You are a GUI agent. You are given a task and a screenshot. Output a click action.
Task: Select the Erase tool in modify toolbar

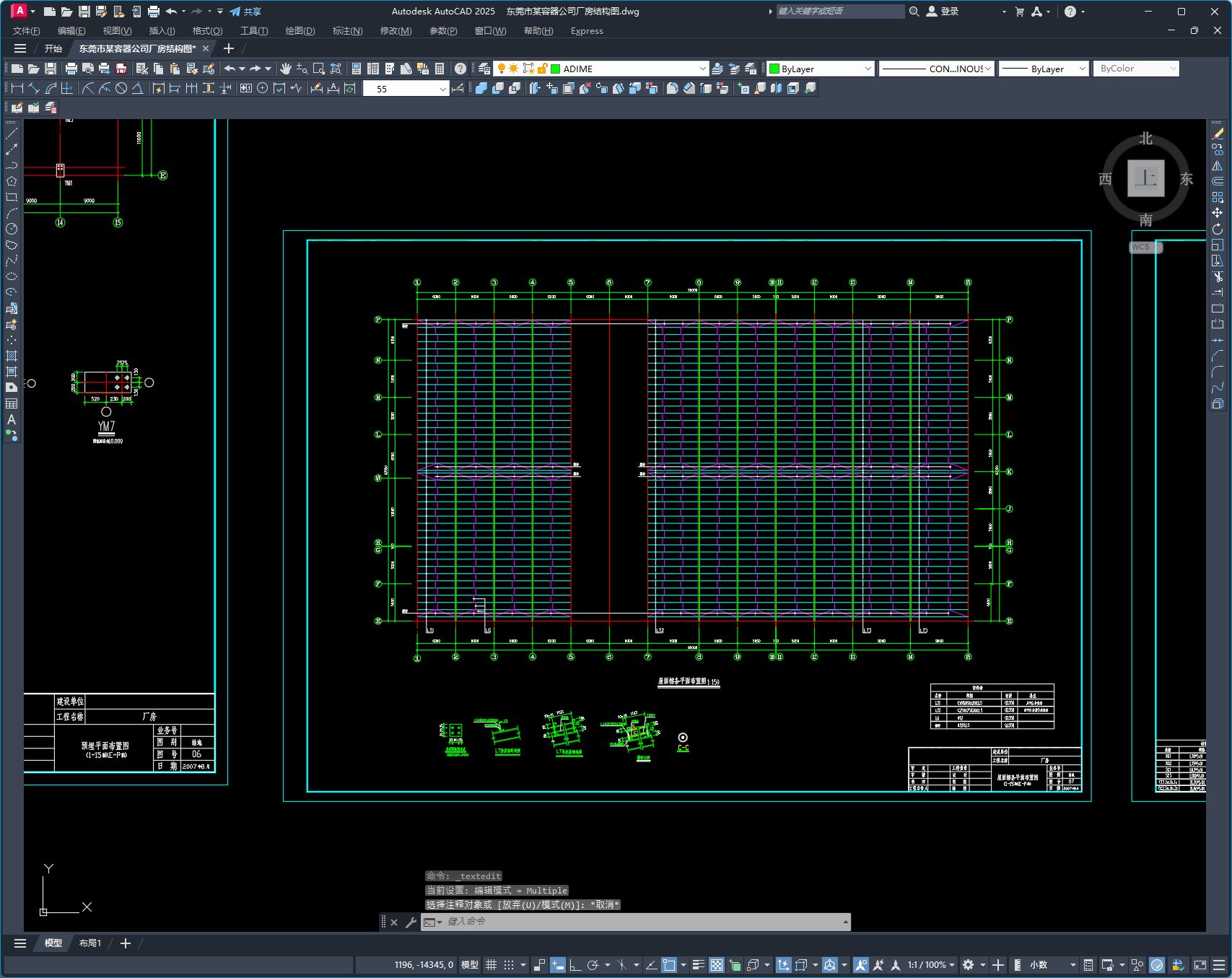(x=1218, y=134)
